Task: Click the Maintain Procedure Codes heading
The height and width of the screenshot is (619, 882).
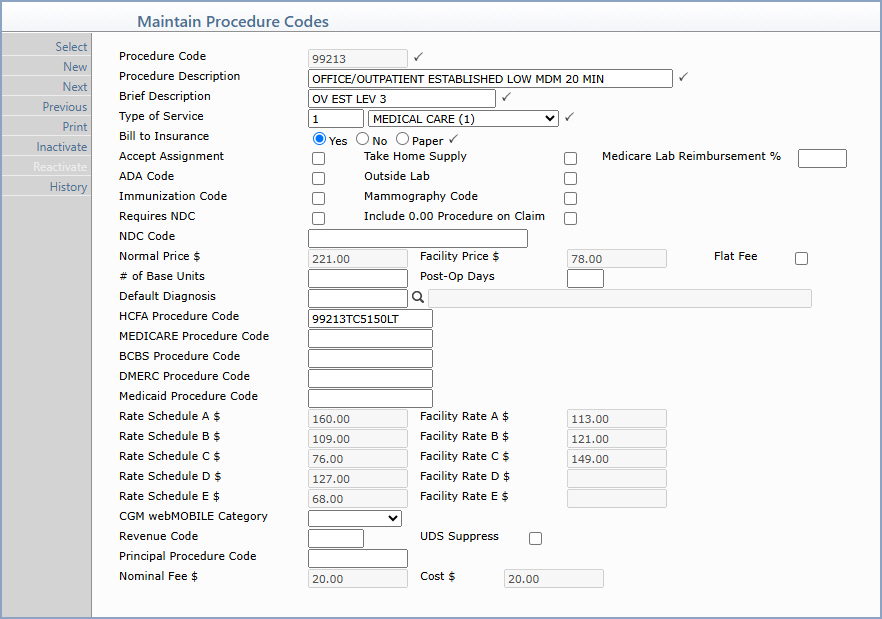Action: (233, 21)
